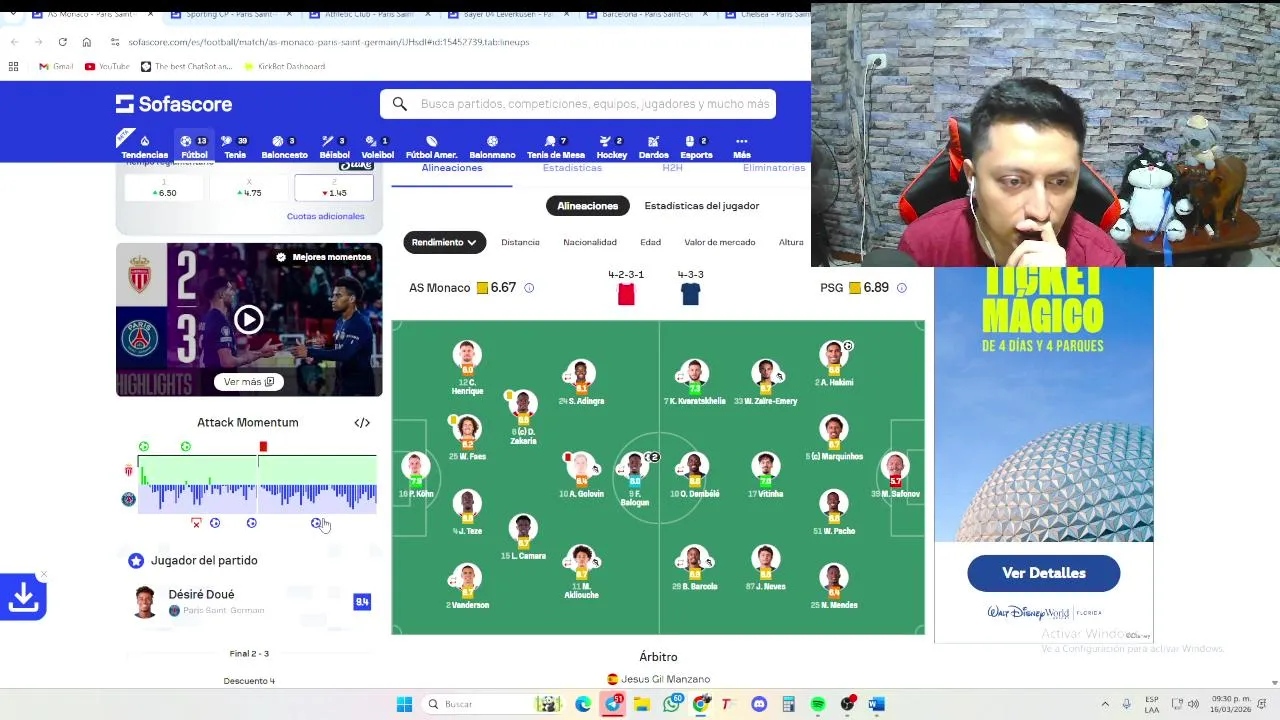Select Valor de mercado filter
Screen dimensions: 1280x720
(x=720, y=242)
